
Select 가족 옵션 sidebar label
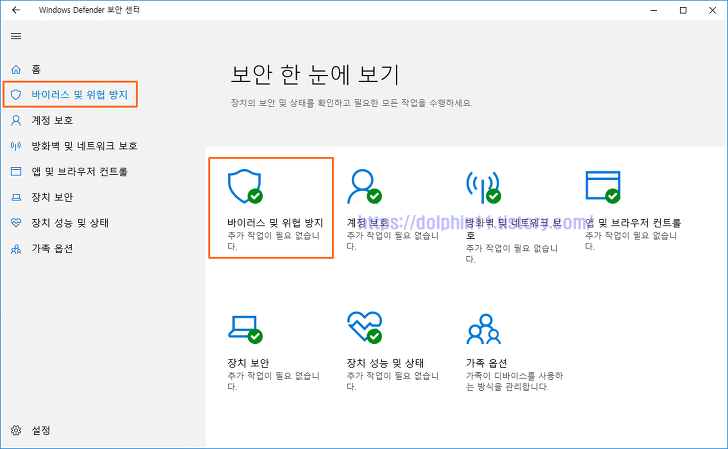coord(52,249)
